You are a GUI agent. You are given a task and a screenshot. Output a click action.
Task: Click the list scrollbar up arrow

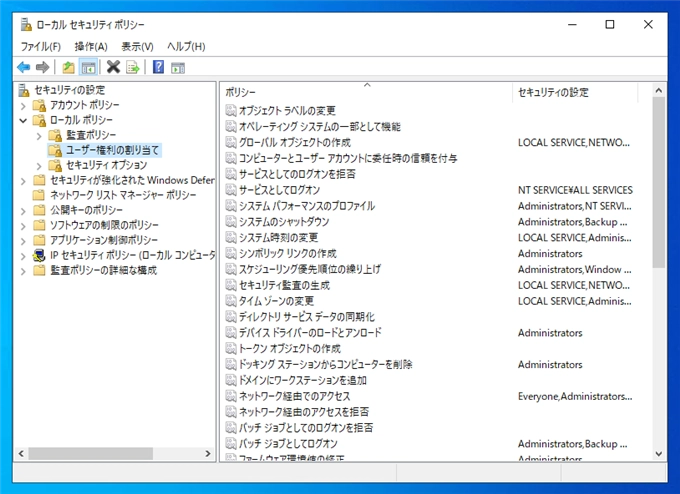[x=659, y=91]
